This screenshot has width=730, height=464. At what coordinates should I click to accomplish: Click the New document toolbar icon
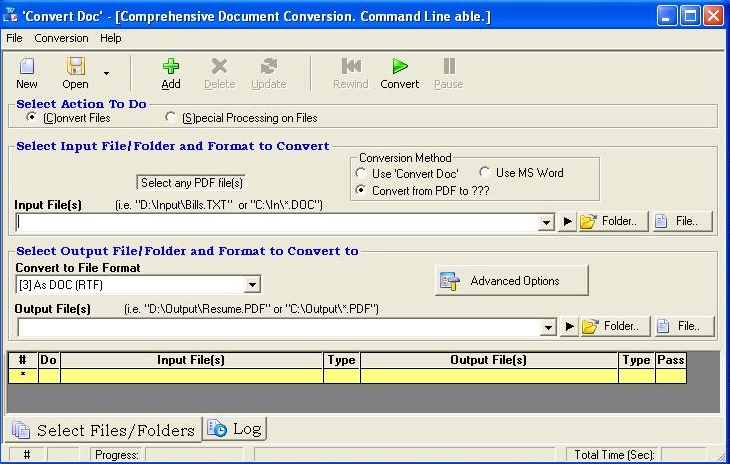click(27, 67)
